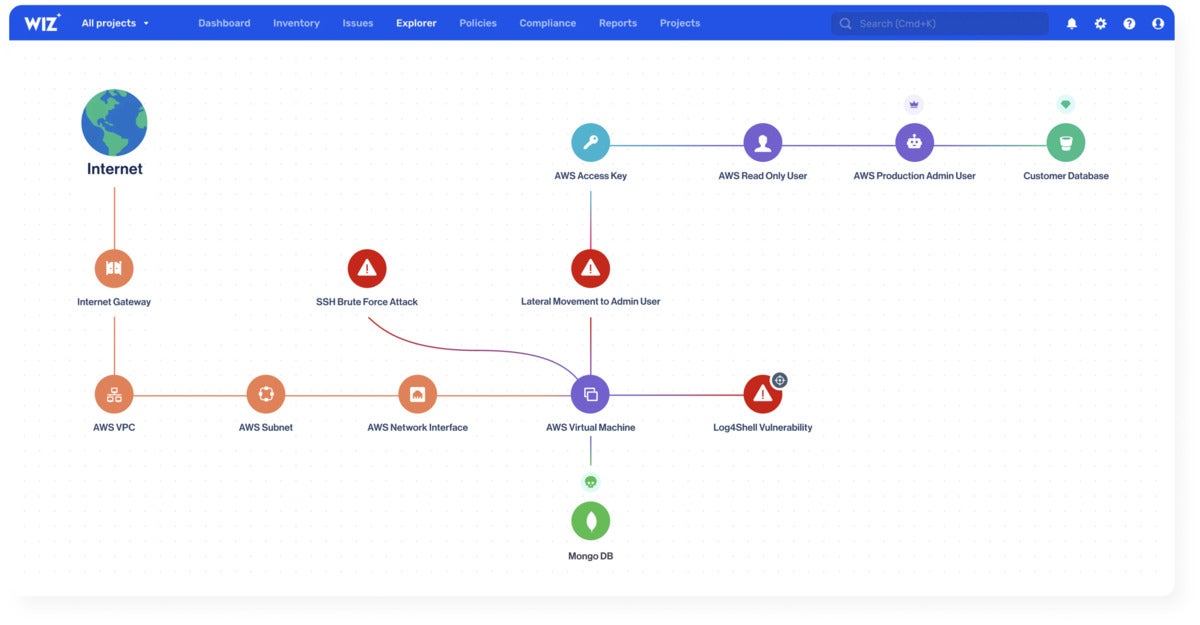Click the AWS Virtual Machine label
This screenshot has height=625, width=1200.
click(x=590, y=428)
